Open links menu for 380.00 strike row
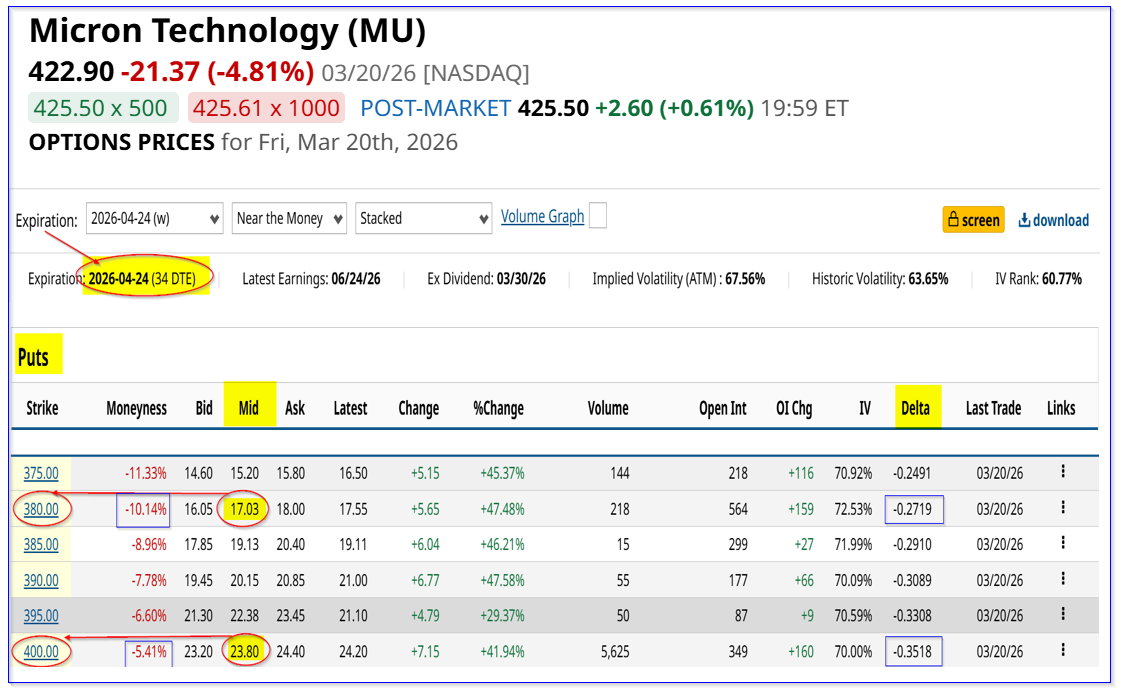 coord(1062,508)
